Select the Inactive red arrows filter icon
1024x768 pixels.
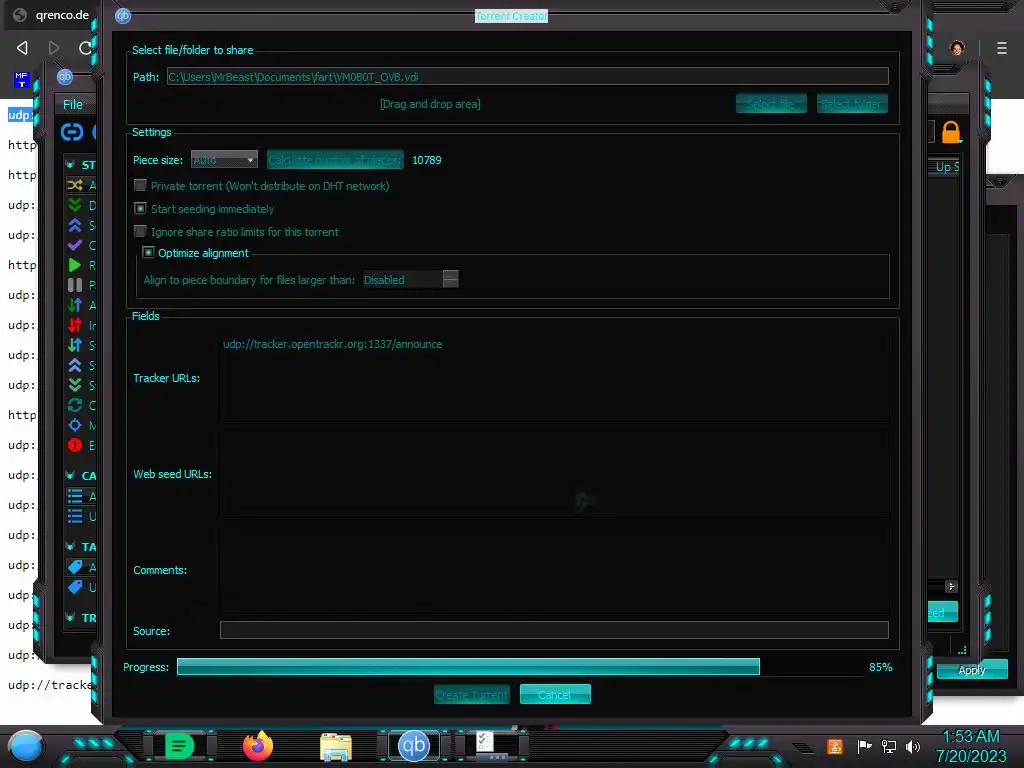(x=74, y=325)
